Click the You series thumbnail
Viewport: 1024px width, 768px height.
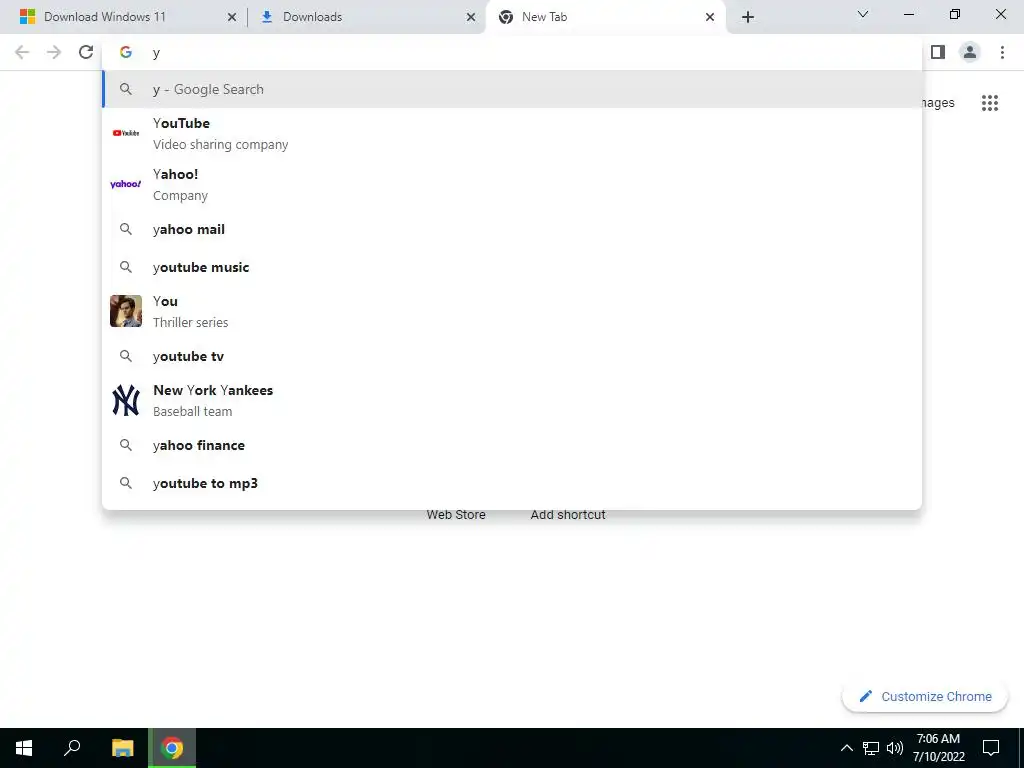[x=126, y=311]
